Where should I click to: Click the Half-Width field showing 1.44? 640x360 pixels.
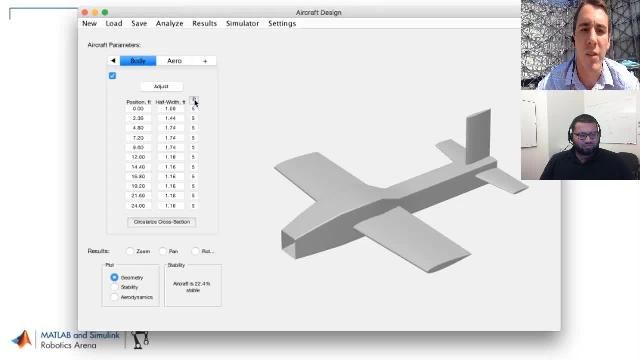170,118
